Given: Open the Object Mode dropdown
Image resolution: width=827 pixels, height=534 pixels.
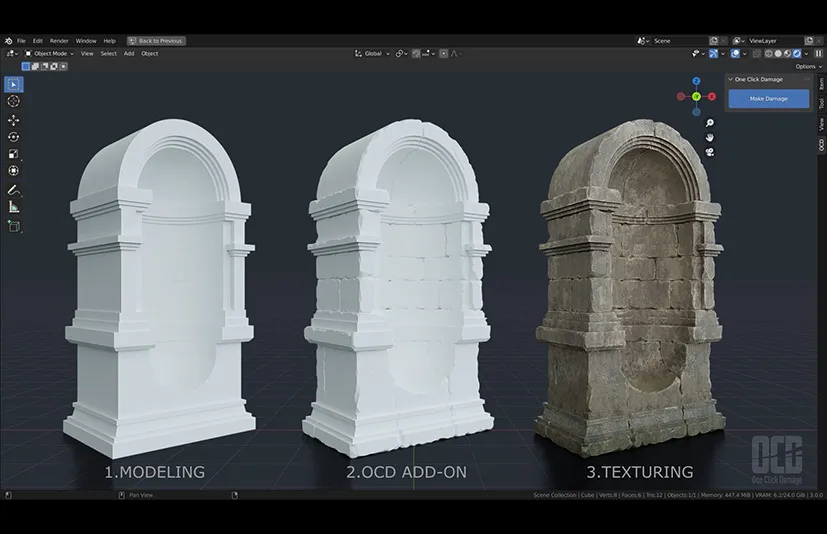Looking at the screenshot, I should tap(49, 53).
